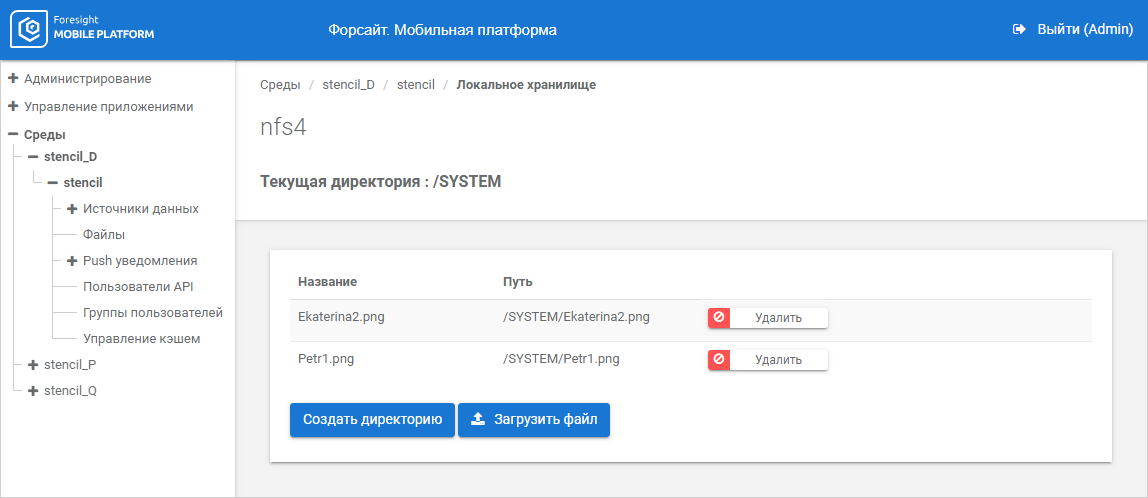Screen dimensions: 1148x498
Task: Expand Push уведомления node
Action: [x=72, y=261]
